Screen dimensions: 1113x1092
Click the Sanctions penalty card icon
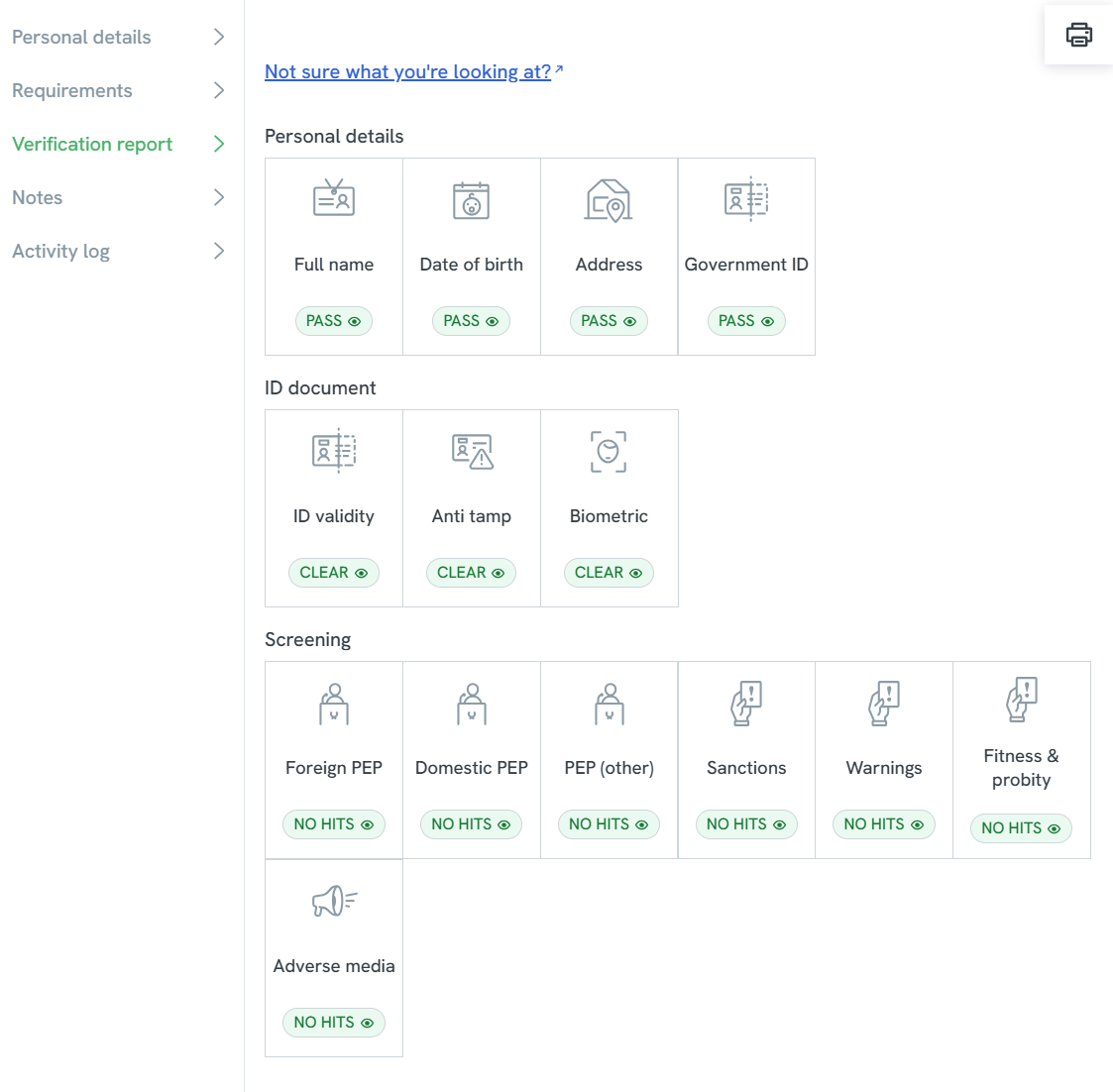pos(746,704)
